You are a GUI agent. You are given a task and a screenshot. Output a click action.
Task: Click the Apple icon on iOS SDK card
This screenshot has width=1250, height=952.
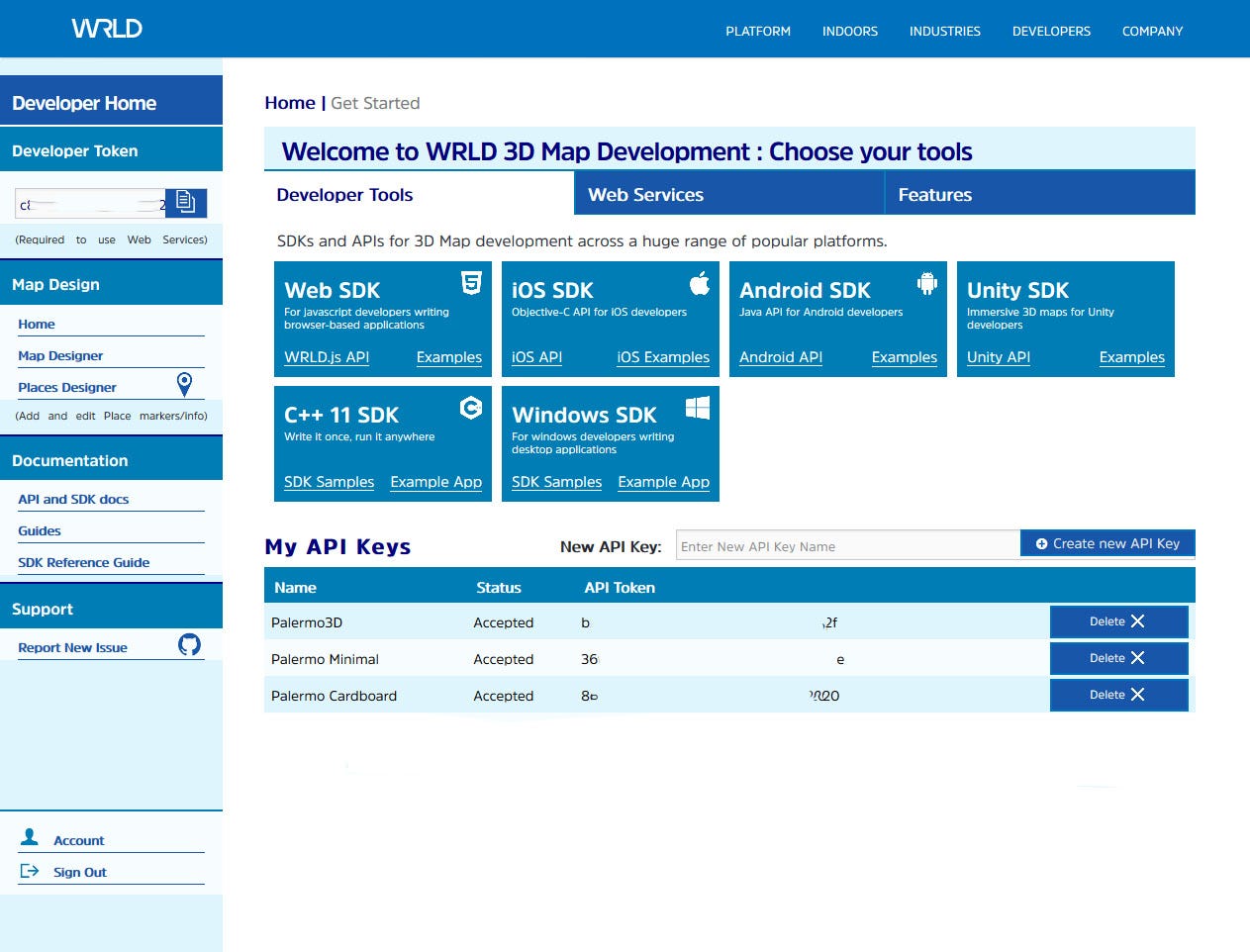coord(700,283)
